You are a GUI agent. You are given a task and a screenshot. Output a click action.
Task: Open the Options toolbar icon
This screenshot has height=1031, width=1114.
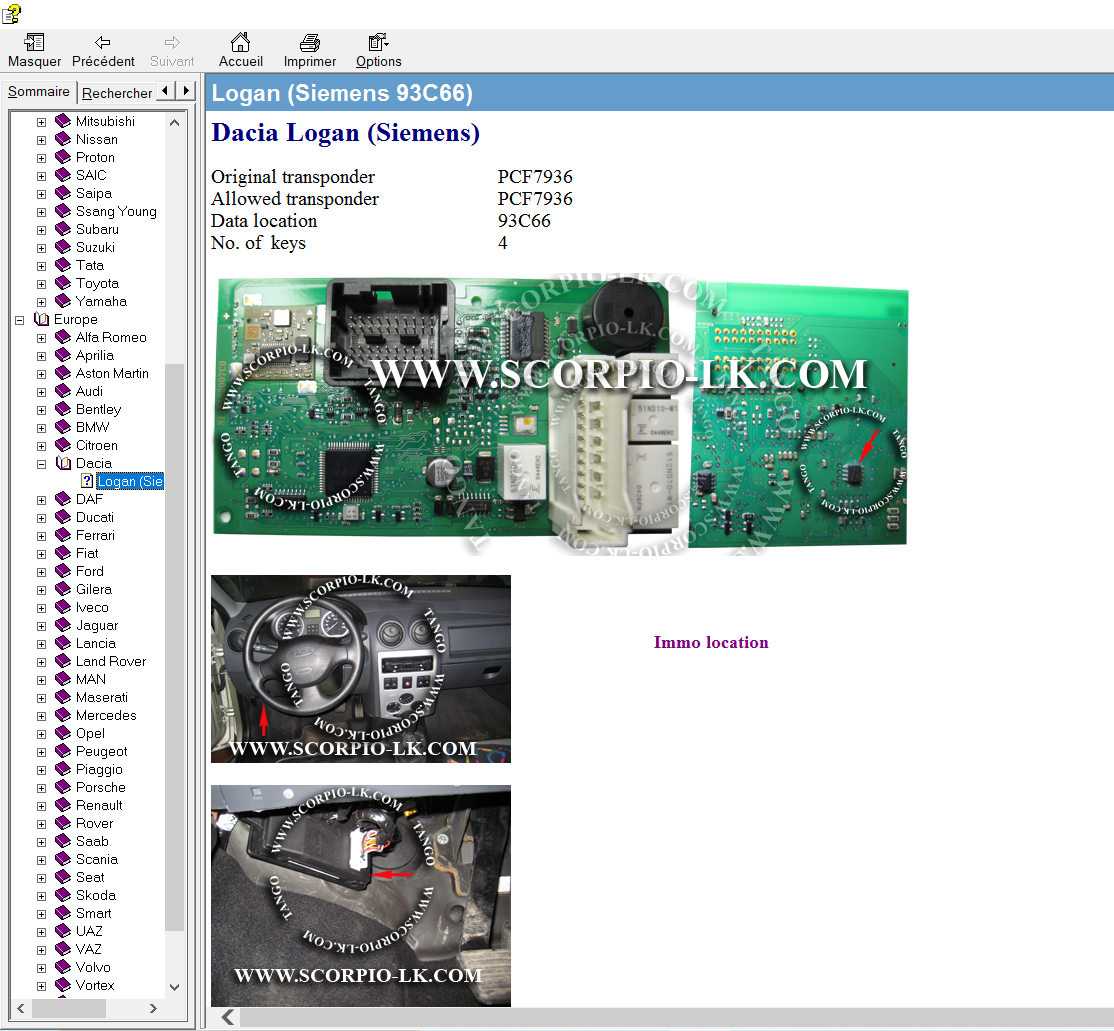click(x=378, y=43)
